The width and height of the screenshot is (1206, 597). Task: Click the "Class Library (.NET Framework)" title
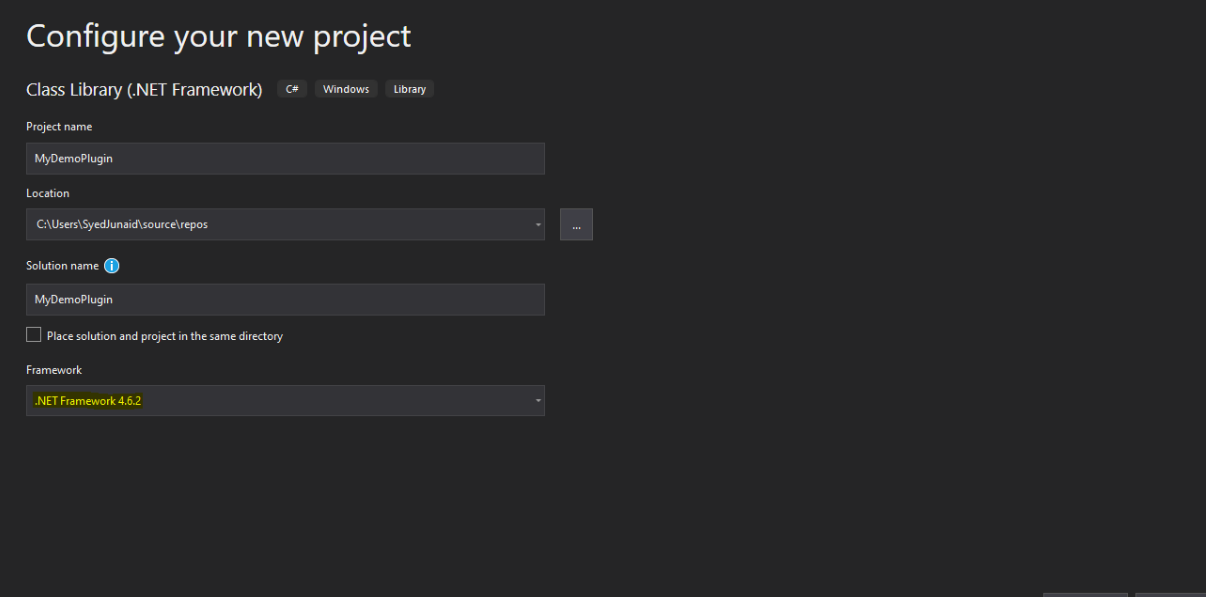coord(144,89)
